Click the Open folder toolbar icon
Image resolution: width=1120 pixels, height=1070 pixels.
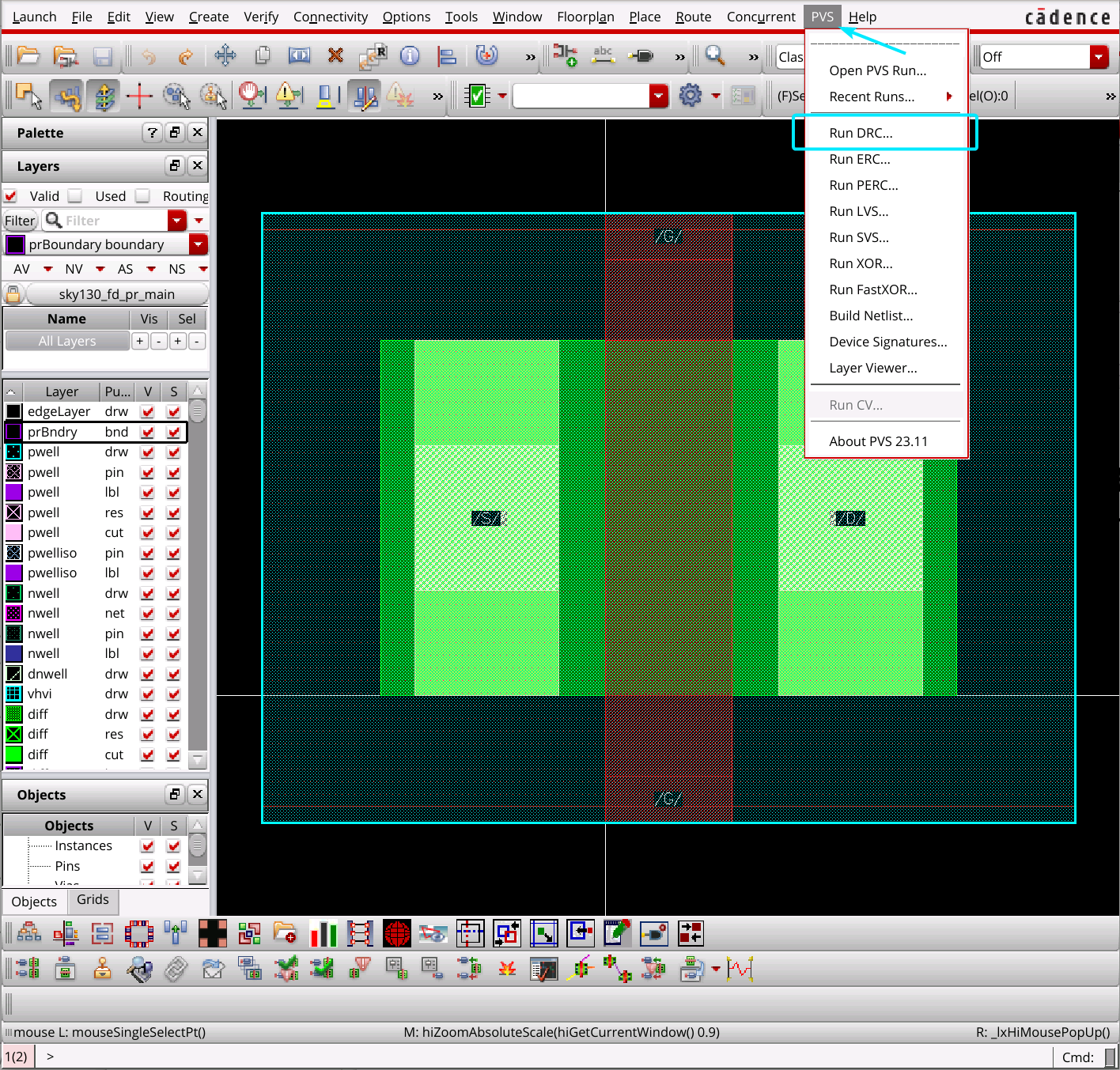[x=28, y=56]
